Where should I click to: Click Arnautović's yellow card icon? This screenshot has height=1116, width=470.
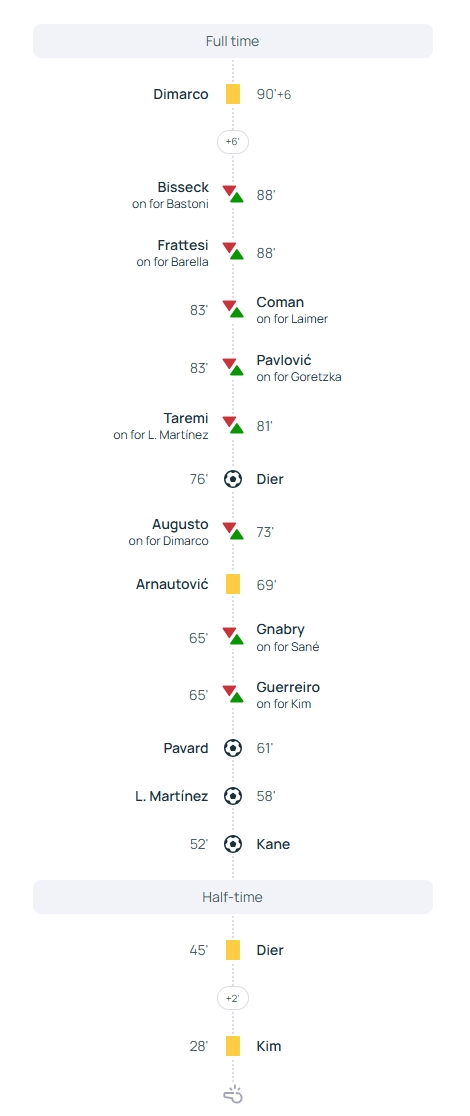click(233, 584)
